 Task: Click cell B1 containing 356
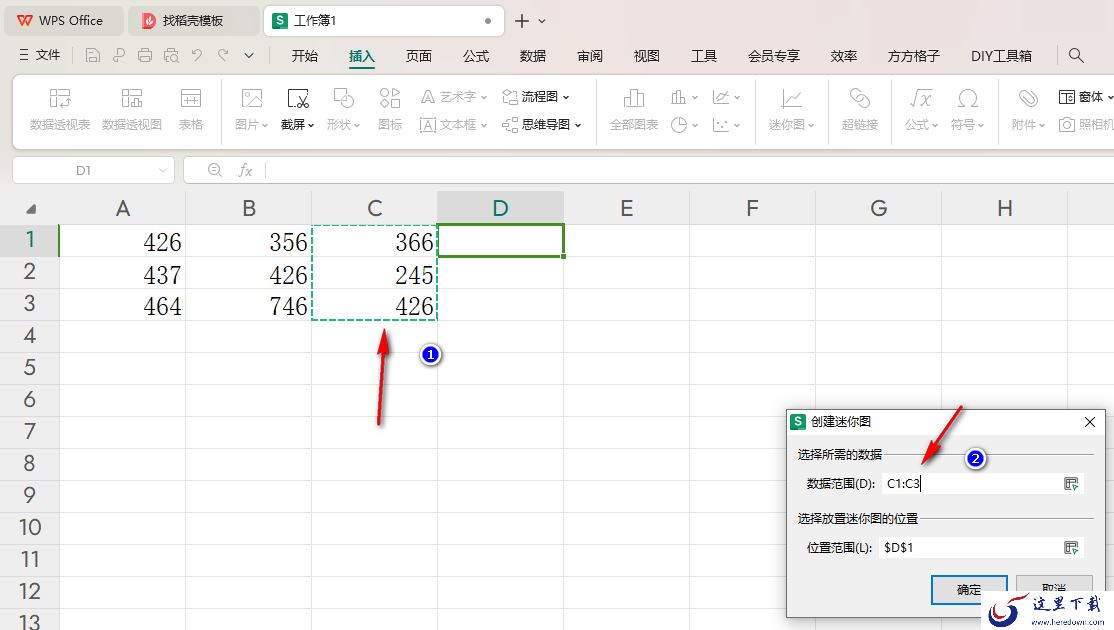point(249,241)
